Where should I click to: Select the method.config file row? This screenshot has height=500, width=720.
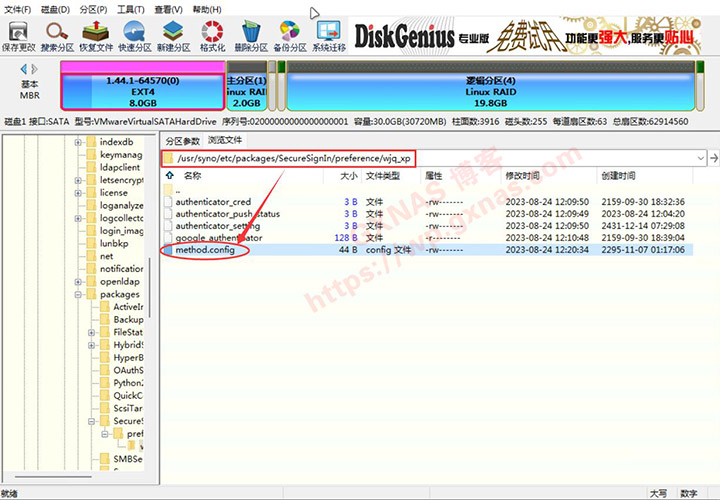[x=205, y=250]
